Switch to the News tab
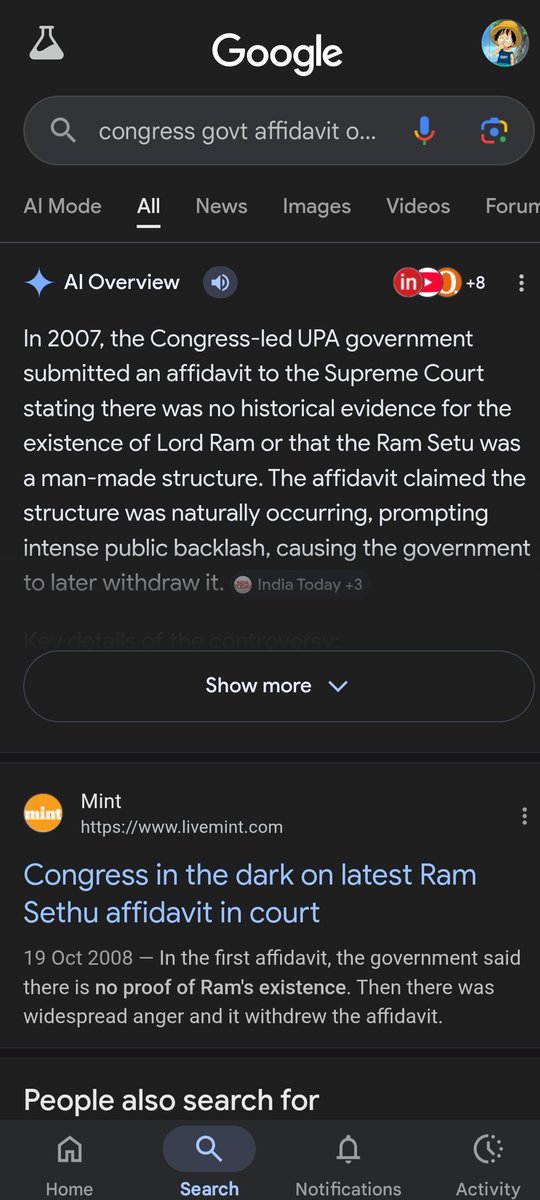Viewport: 540px width, 1200px height. click(x=221, y=206)
